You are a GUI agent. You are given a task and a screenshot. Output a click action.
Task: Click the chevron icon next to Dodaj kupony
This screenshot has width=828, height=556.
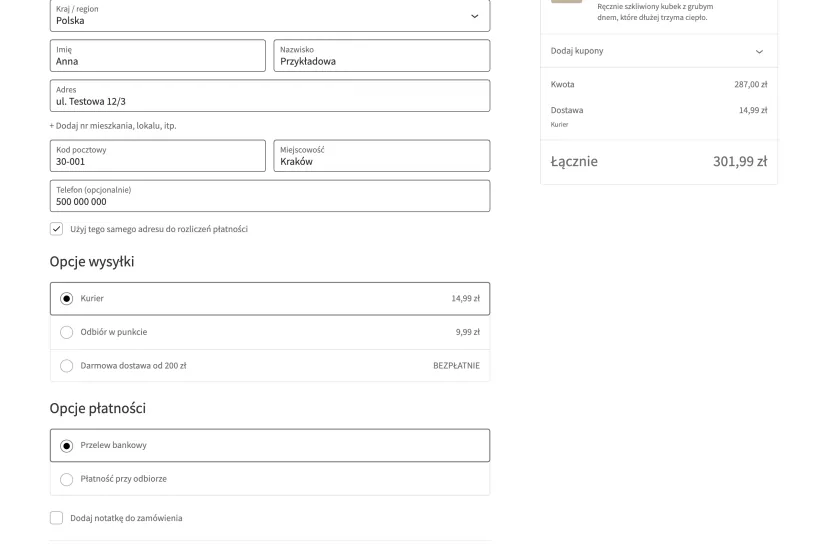pos(759,52)
